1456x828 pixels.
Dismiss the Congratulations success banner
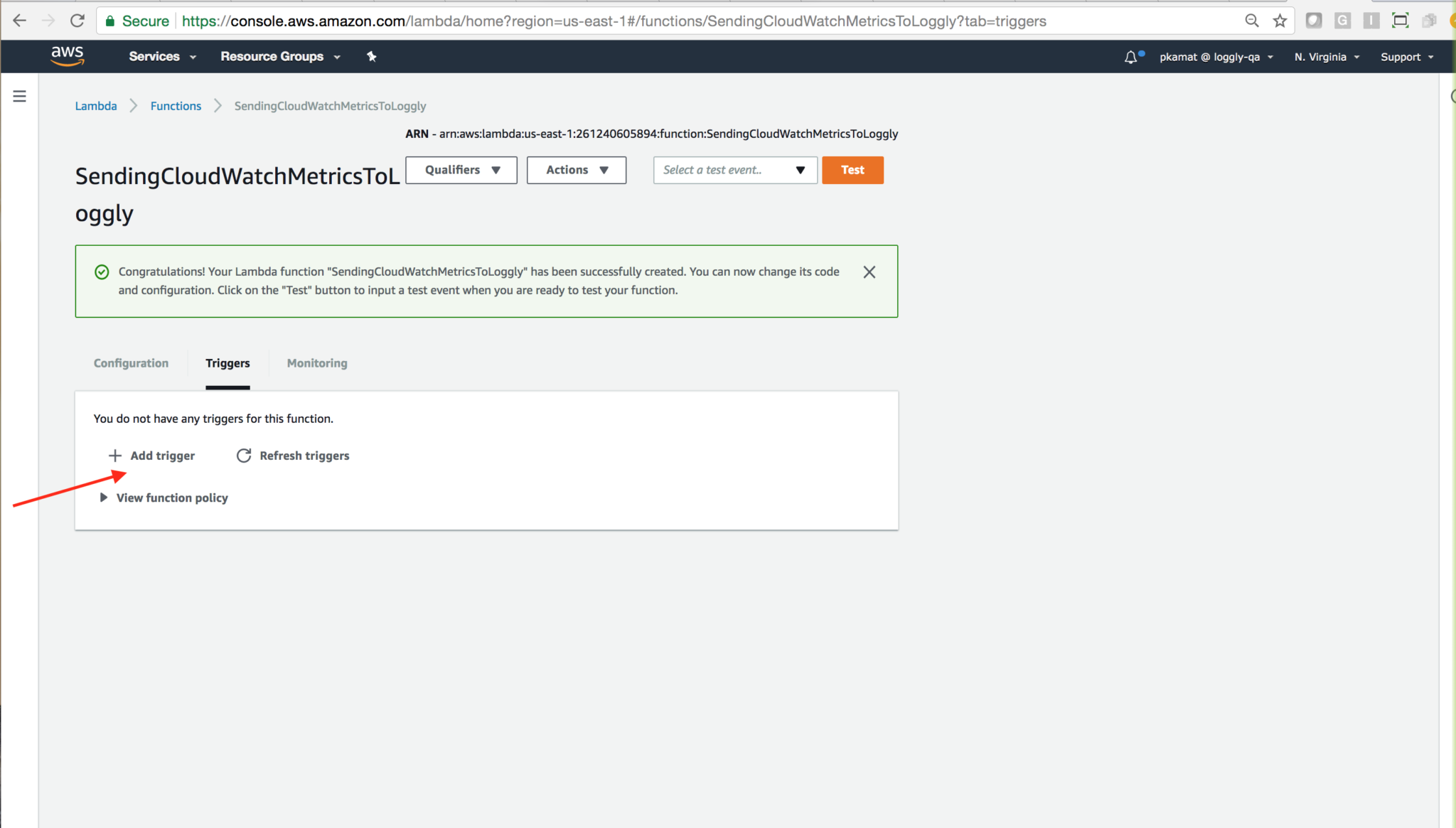coord(869,272)
